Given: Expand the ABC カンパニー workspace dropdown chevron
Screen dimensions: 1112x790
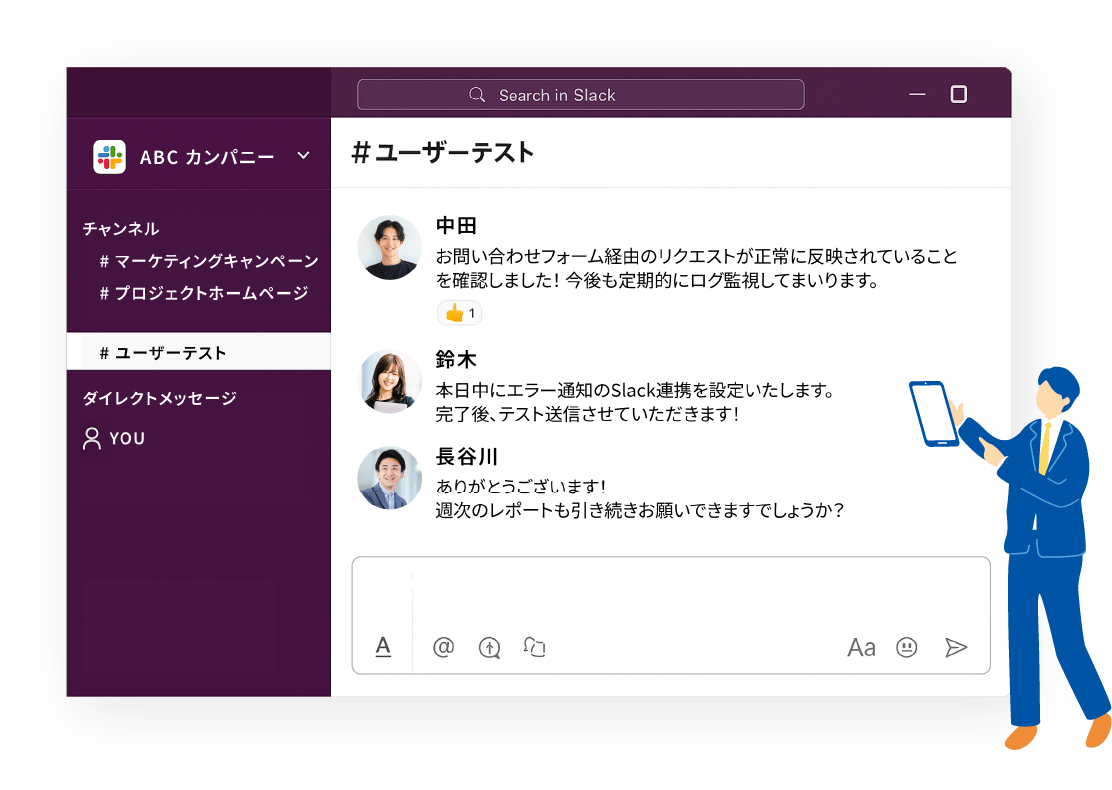Looking at the screenshot, I should coord(304,155).
